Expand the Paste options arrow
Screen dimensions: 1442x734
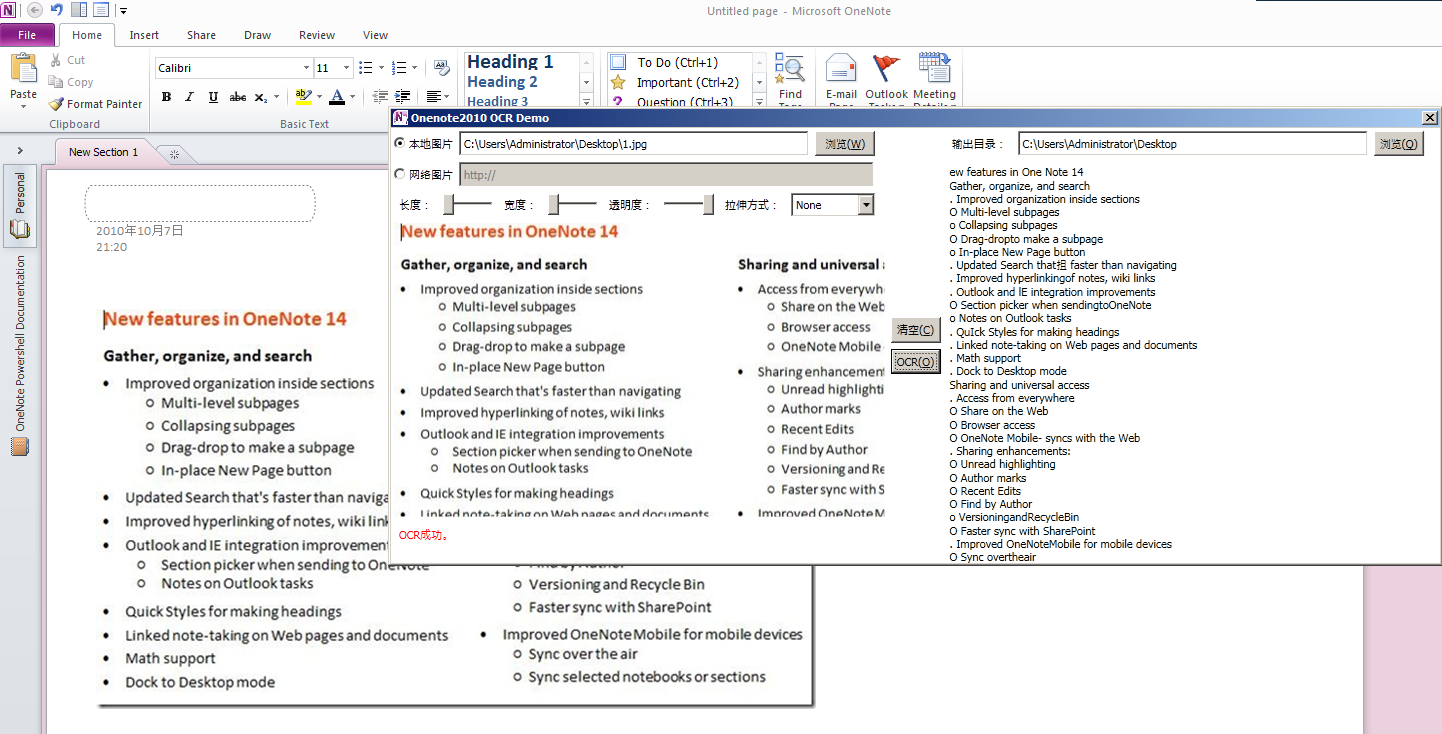point(23,107)
